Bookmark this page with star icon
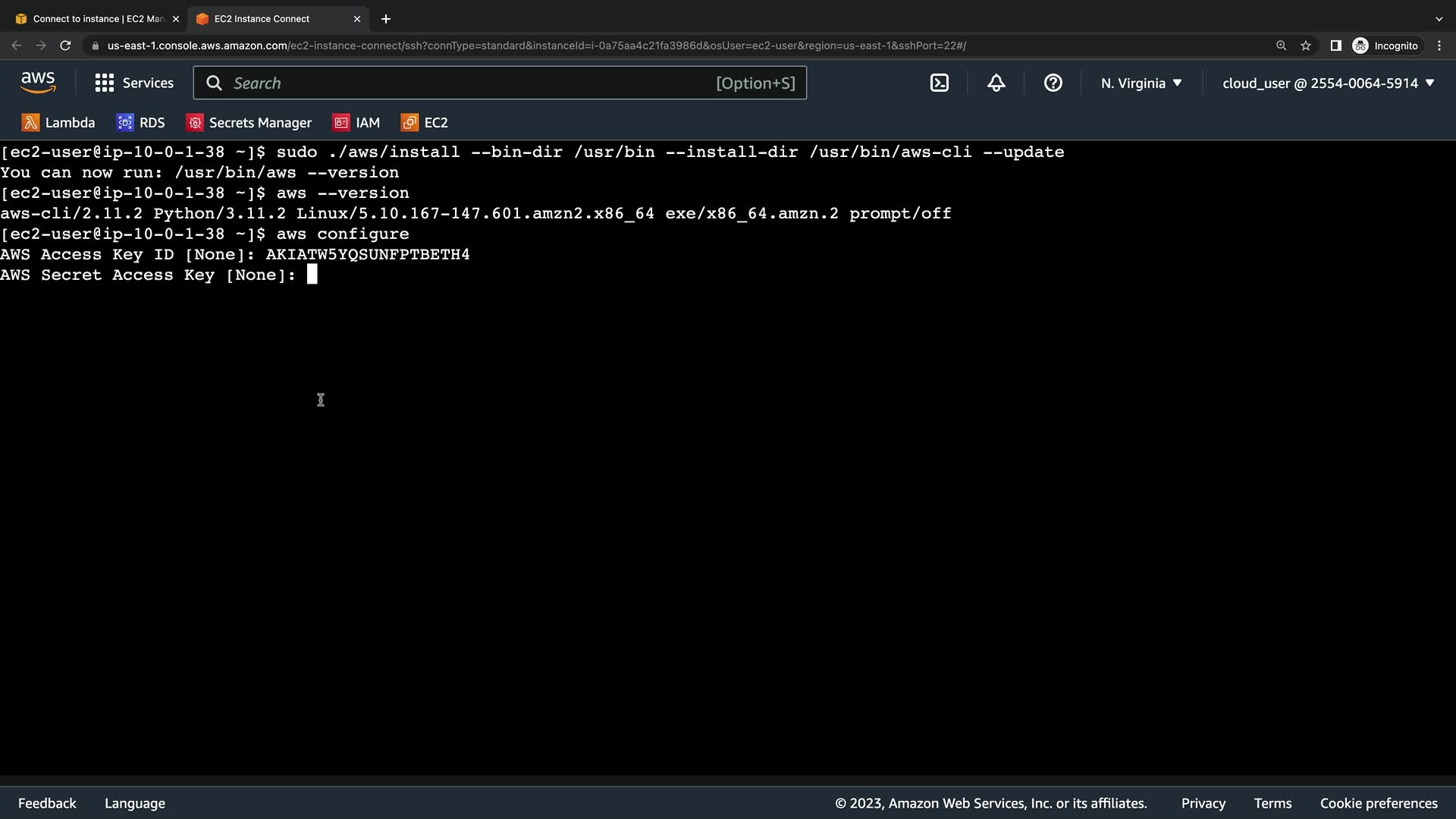 tap(1305, 45)
